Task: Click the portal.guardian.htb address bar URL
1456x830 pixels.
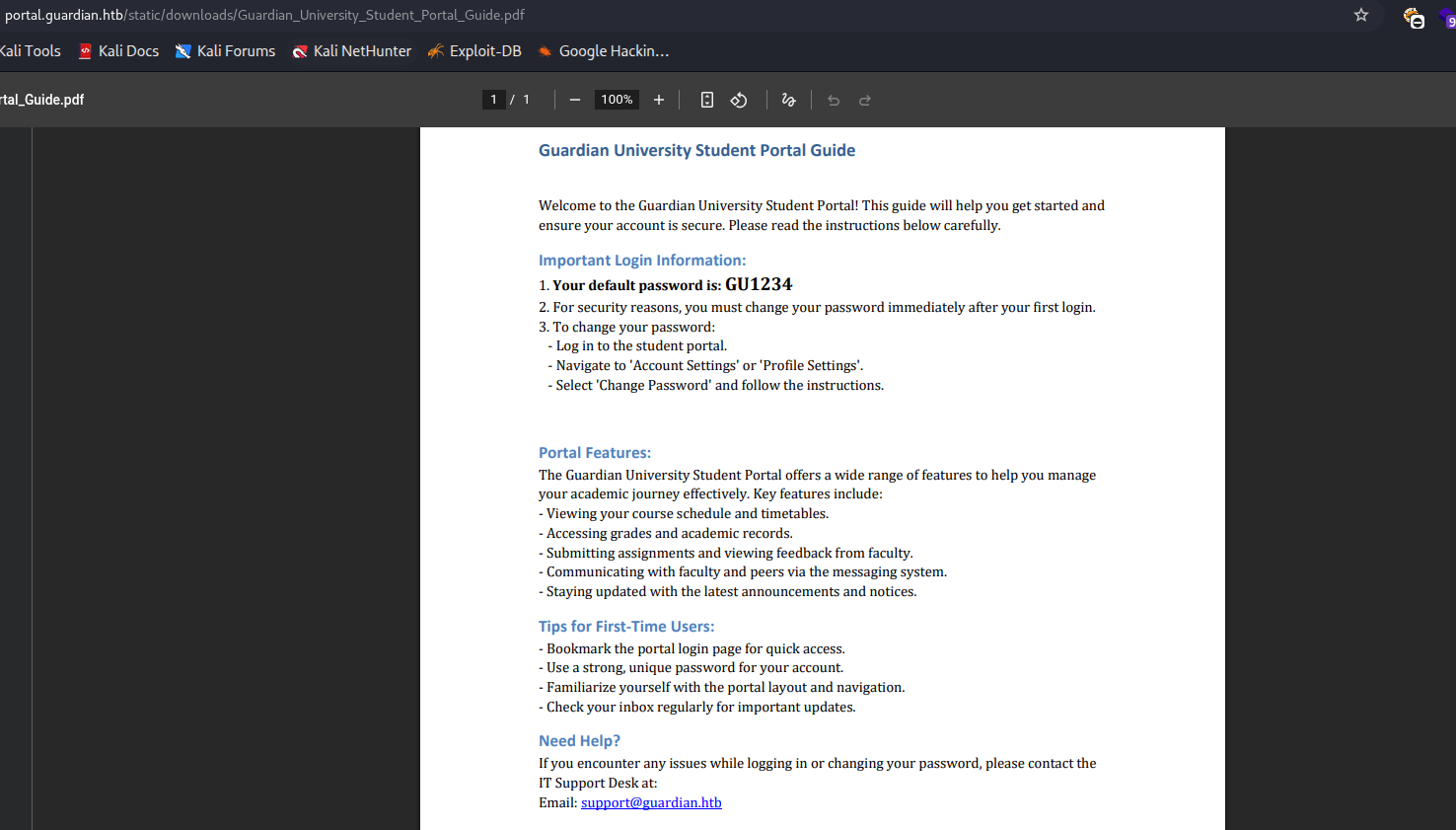Action: click(264, 15)
